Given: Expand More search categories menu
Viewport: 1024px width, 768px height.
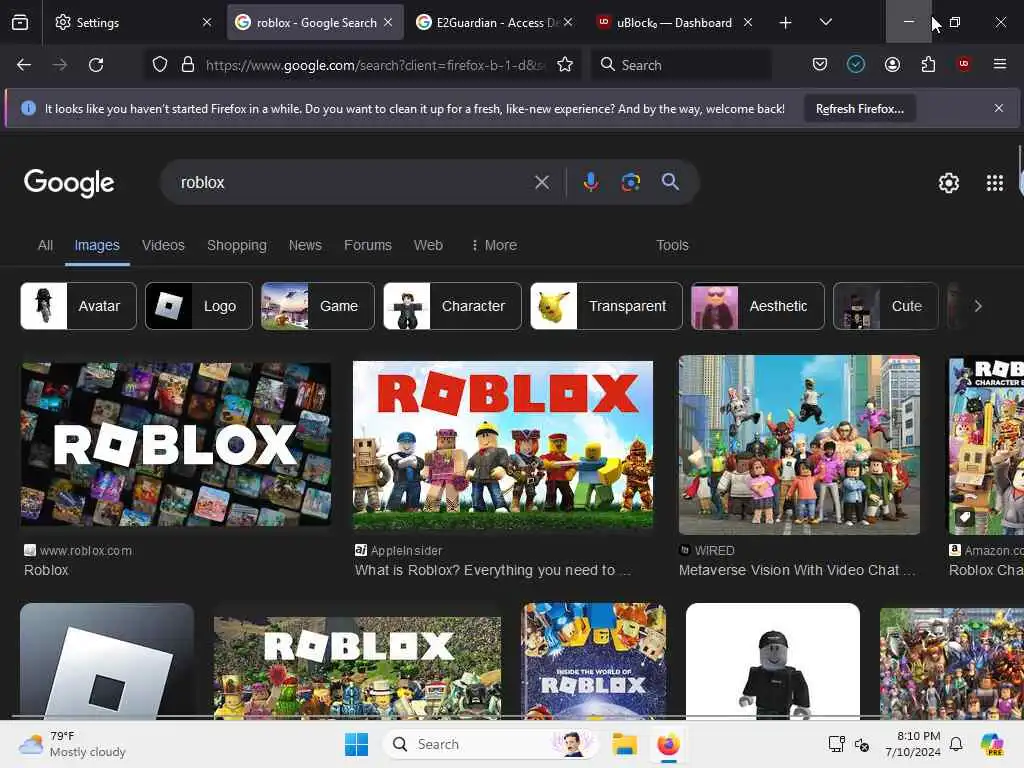Looking at the screenshot, I should 494,246.
